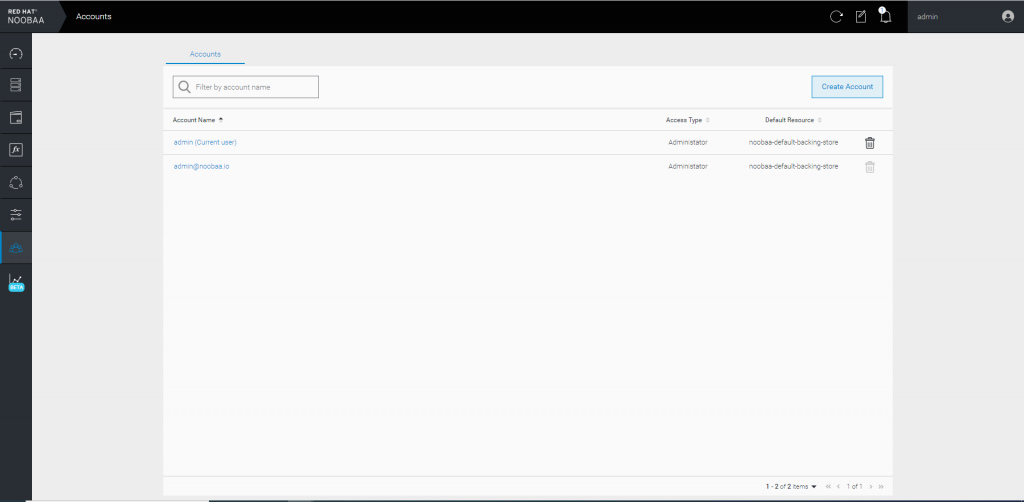This screenshot has width=1024, height=502.
Task: Sort by Default Resource column
Action: tap(793, 120)
